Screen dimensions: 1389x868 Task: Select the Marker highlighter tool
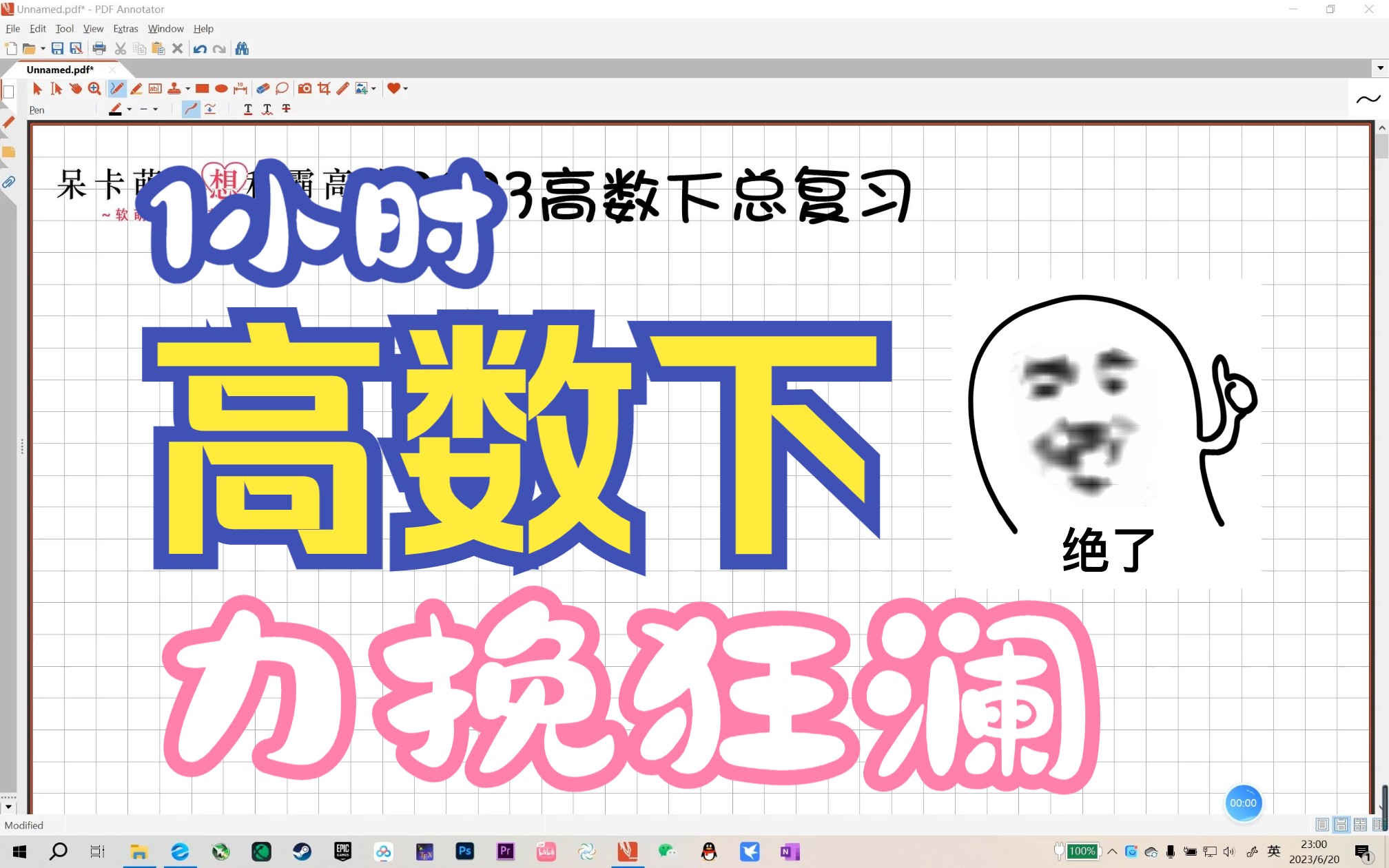point(136,88)
